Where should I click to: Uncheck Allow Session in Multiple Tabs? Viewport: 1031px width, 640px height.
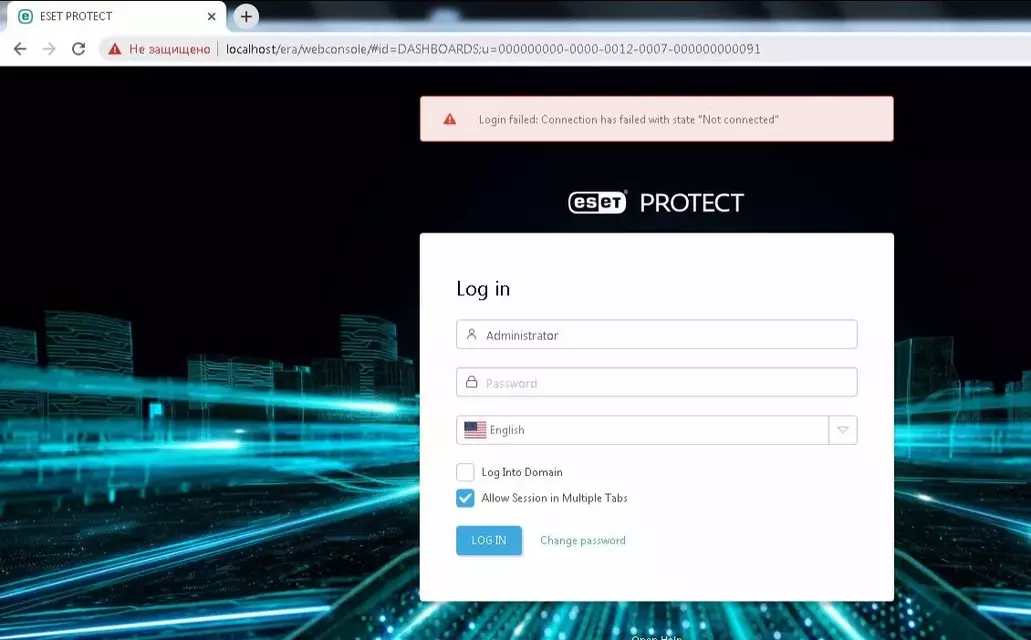[x=465, y=498]
